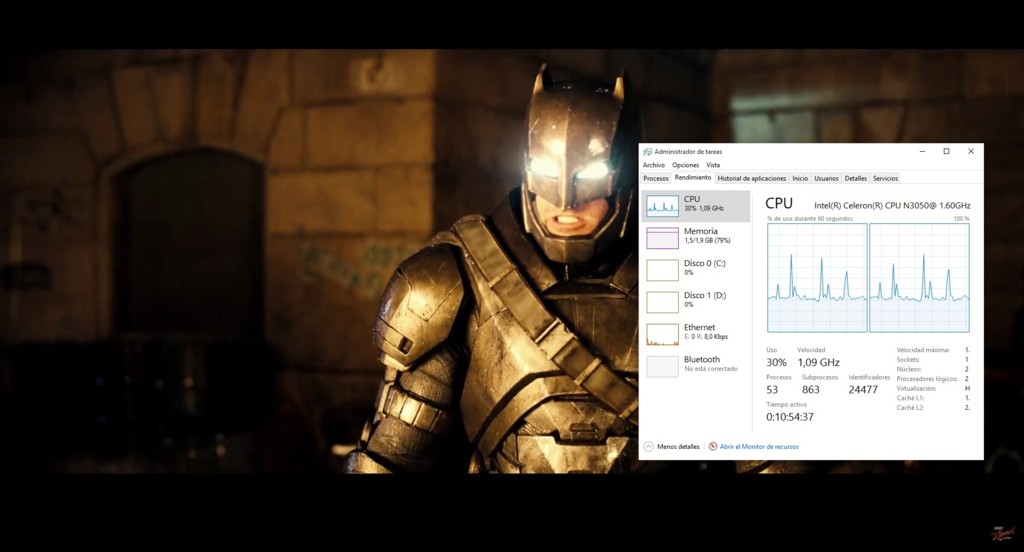Click the '24477' Identificadores value
This screenshot has width=1024, height=552.
[863, 390]
